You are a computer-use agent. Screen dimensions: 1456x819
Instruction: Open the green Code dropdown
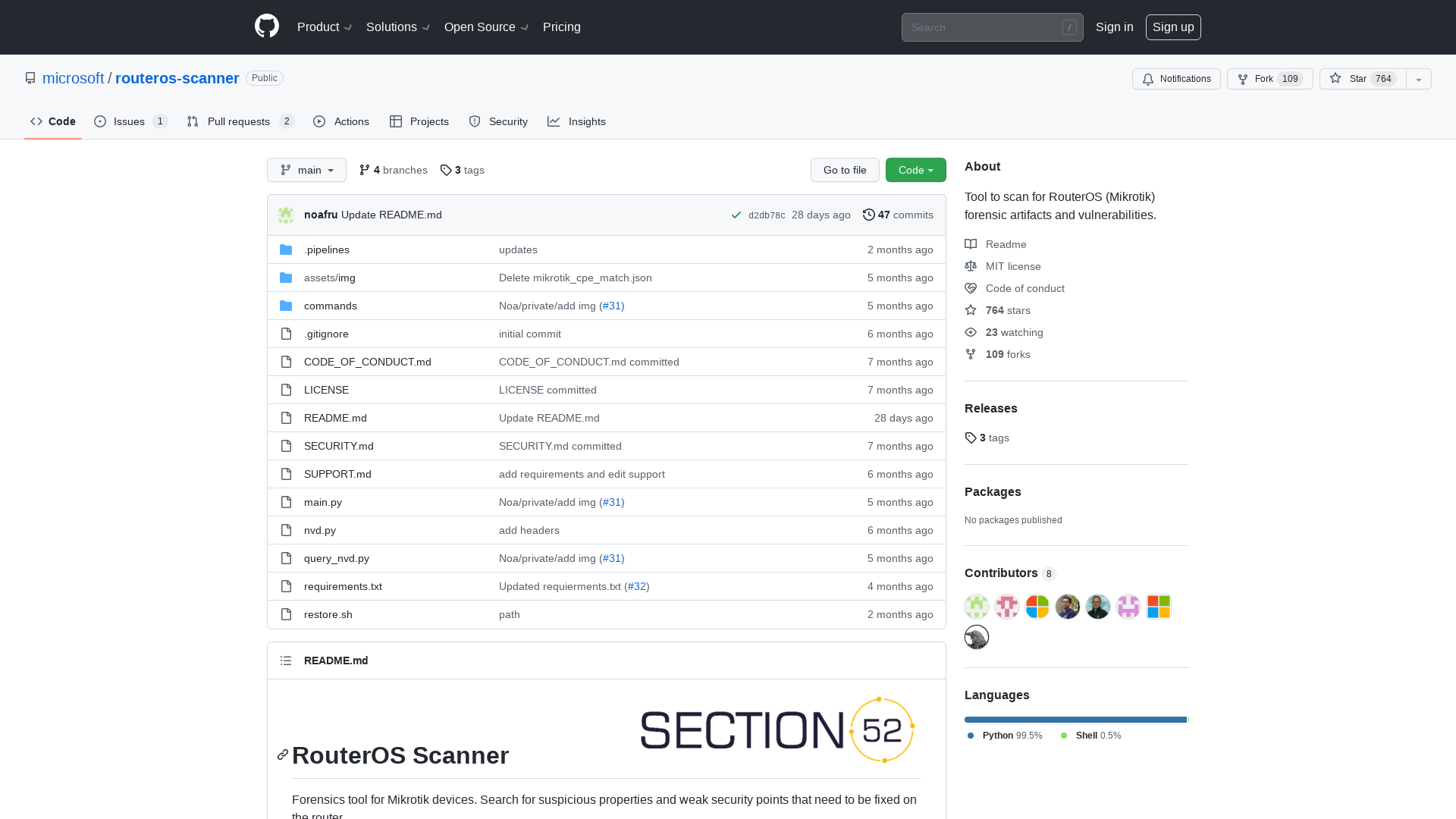(916, 170)
